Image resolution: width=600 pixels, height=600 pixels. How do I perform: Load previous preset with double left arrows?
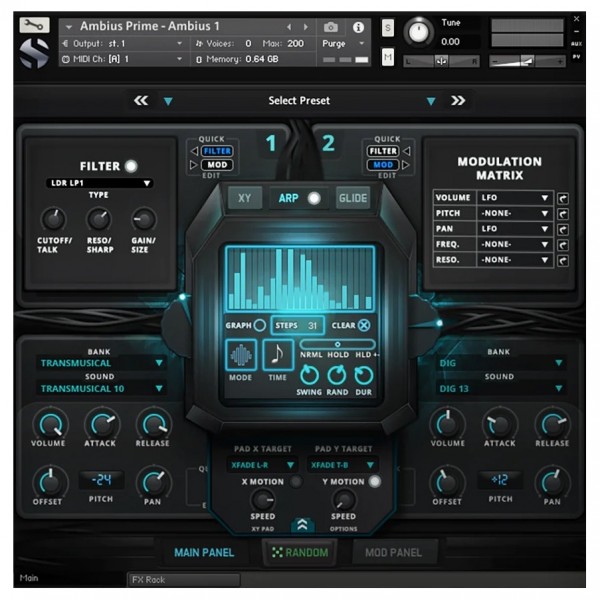[x=141, y=101]
